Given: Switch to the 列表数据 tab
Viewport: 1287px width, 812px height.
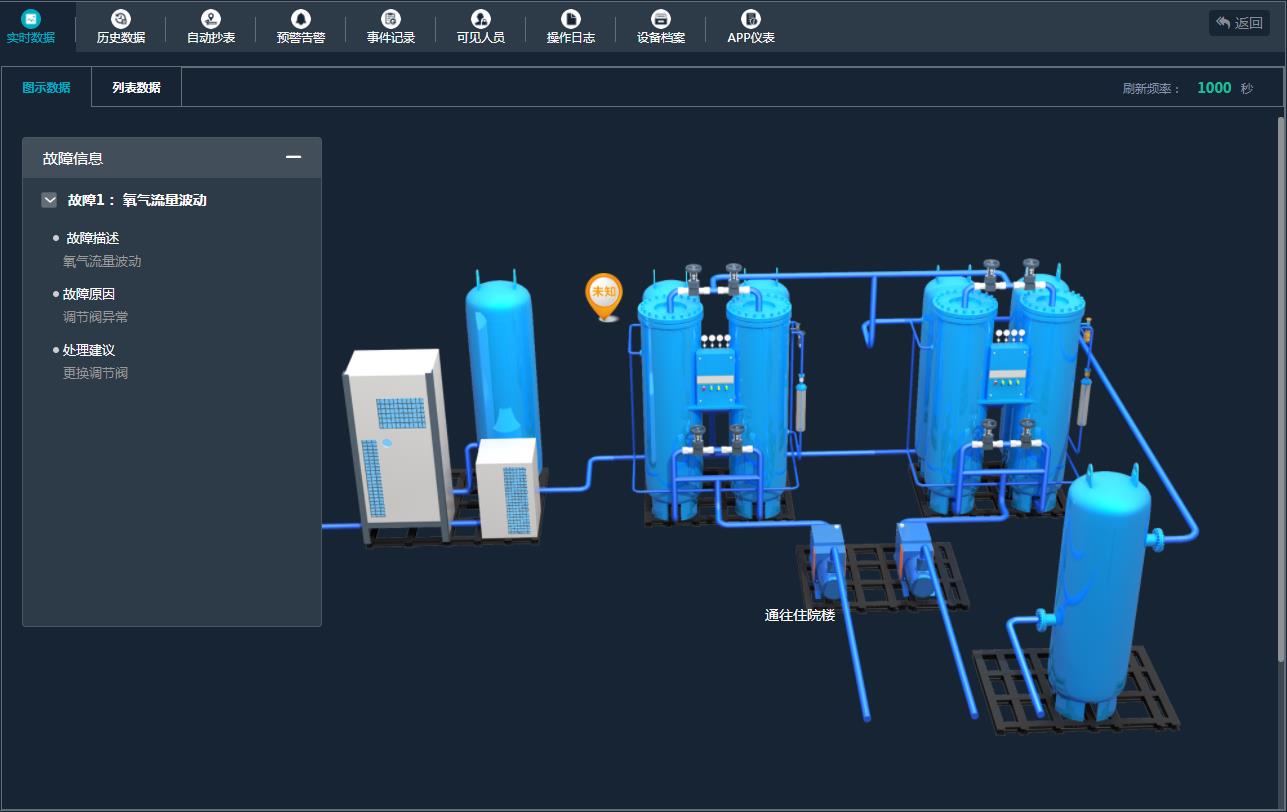Looking at the screenshot, I should point(136,87).
